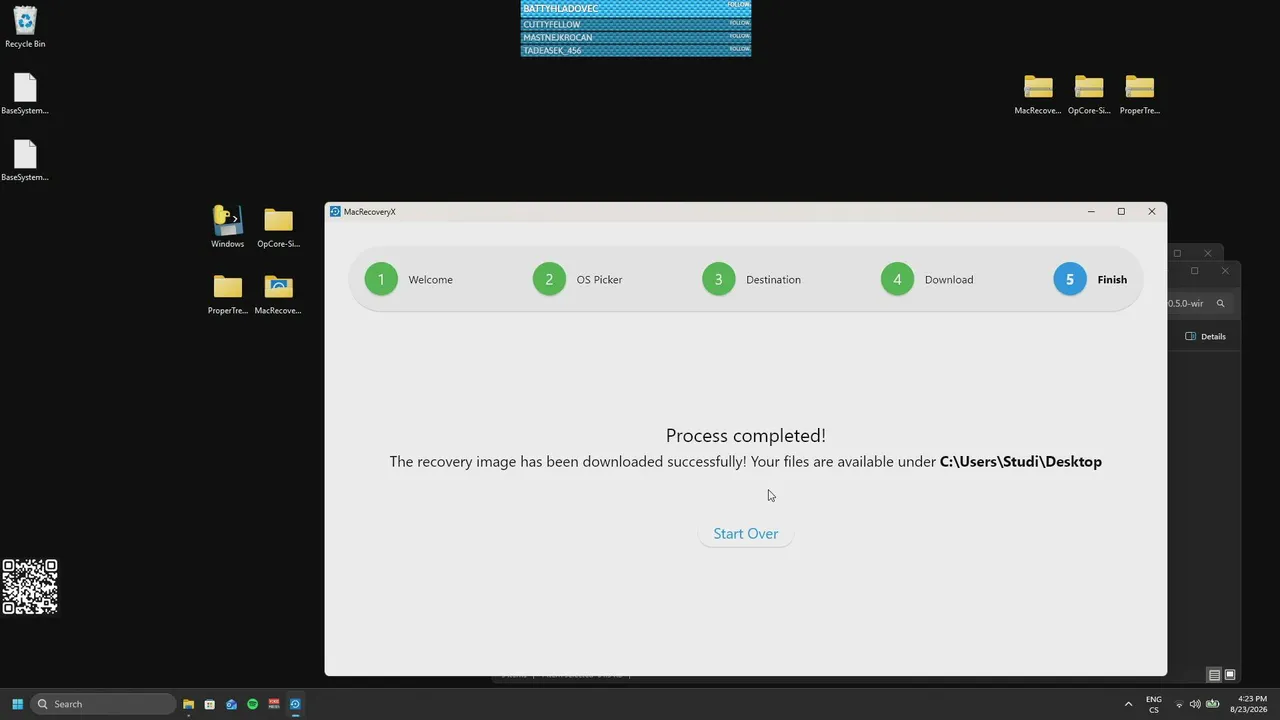
Task: Select the blue step 5 Finish circle
Action: click(1069, 279)
